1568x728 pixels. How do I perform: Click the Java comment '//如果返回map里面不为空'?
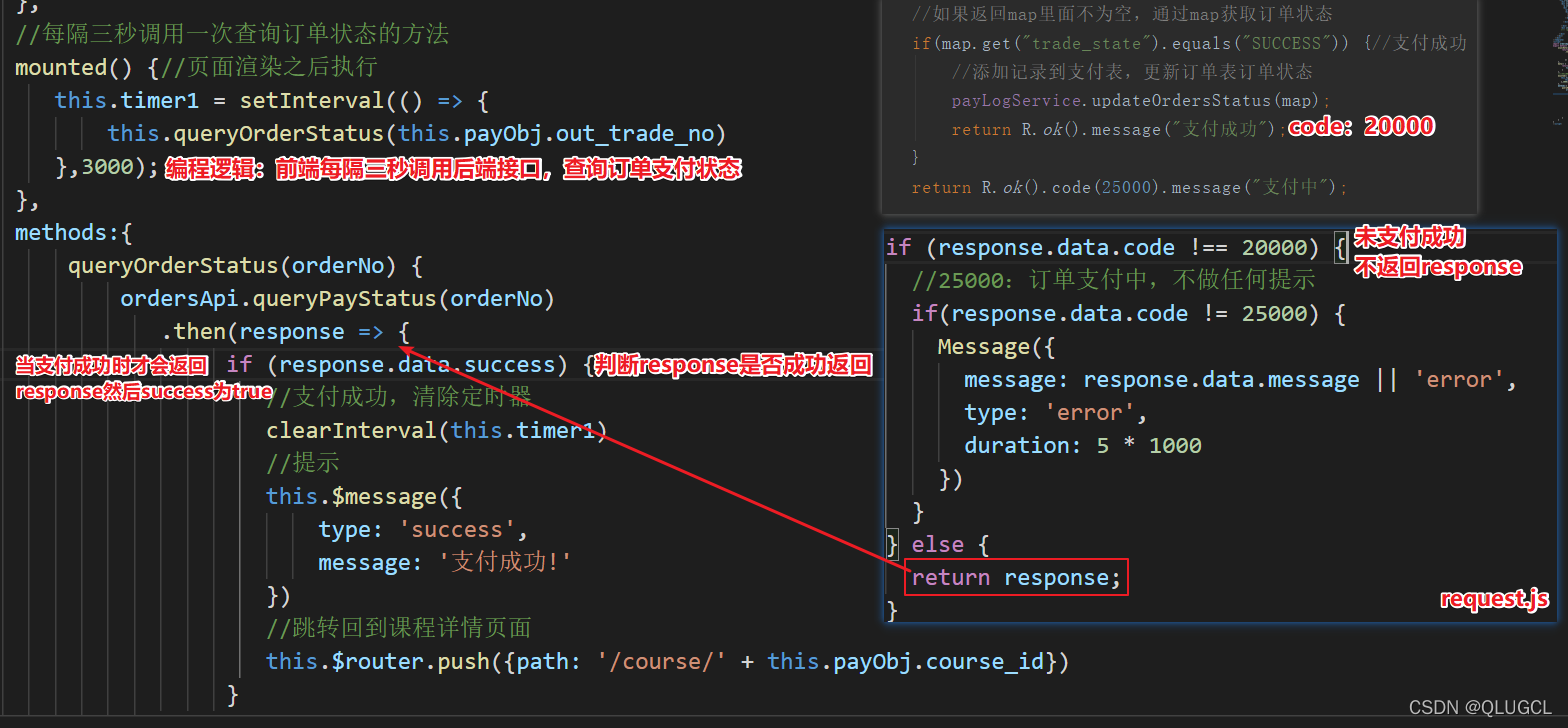1122,14
